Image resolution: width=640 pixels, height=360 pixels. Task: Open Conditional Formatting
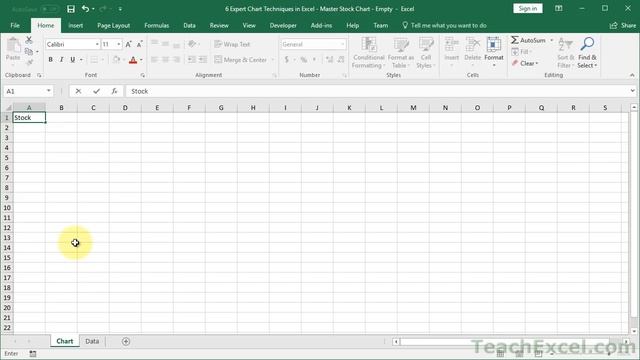(368, 53)
